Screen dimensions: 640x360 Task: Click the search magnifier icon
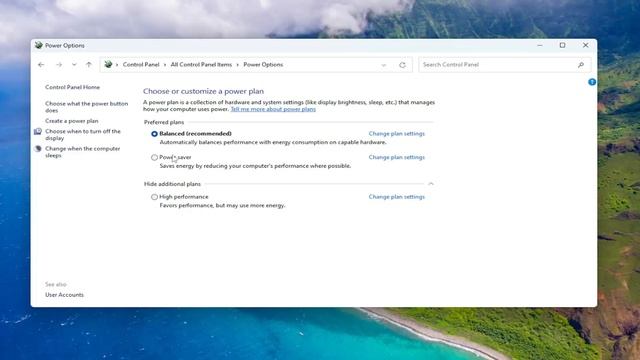point(581,64)
